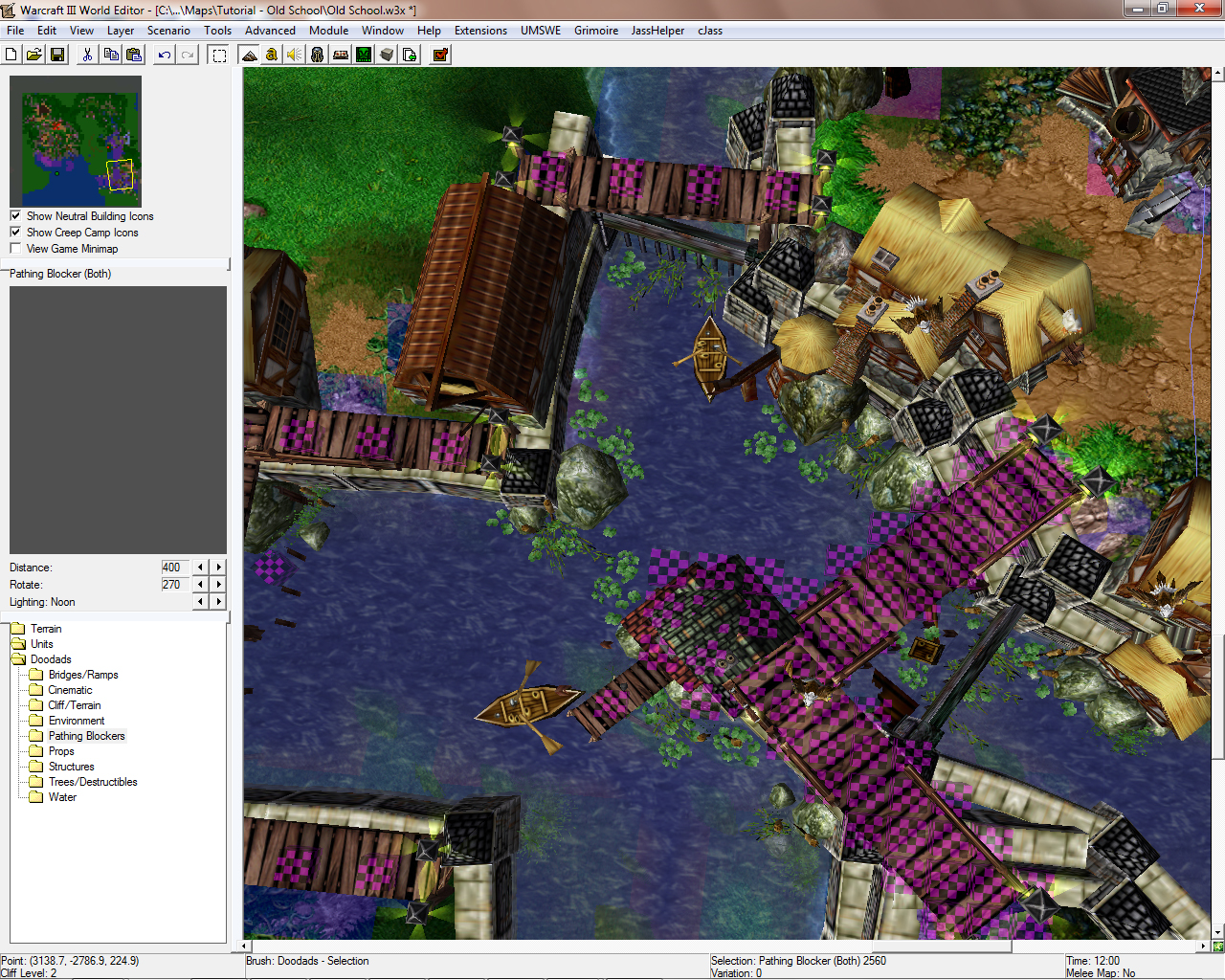Switch Lighting to the next setting
Image resolution: width=1225 pixels, height=980 pixels.
coord(219,602)
